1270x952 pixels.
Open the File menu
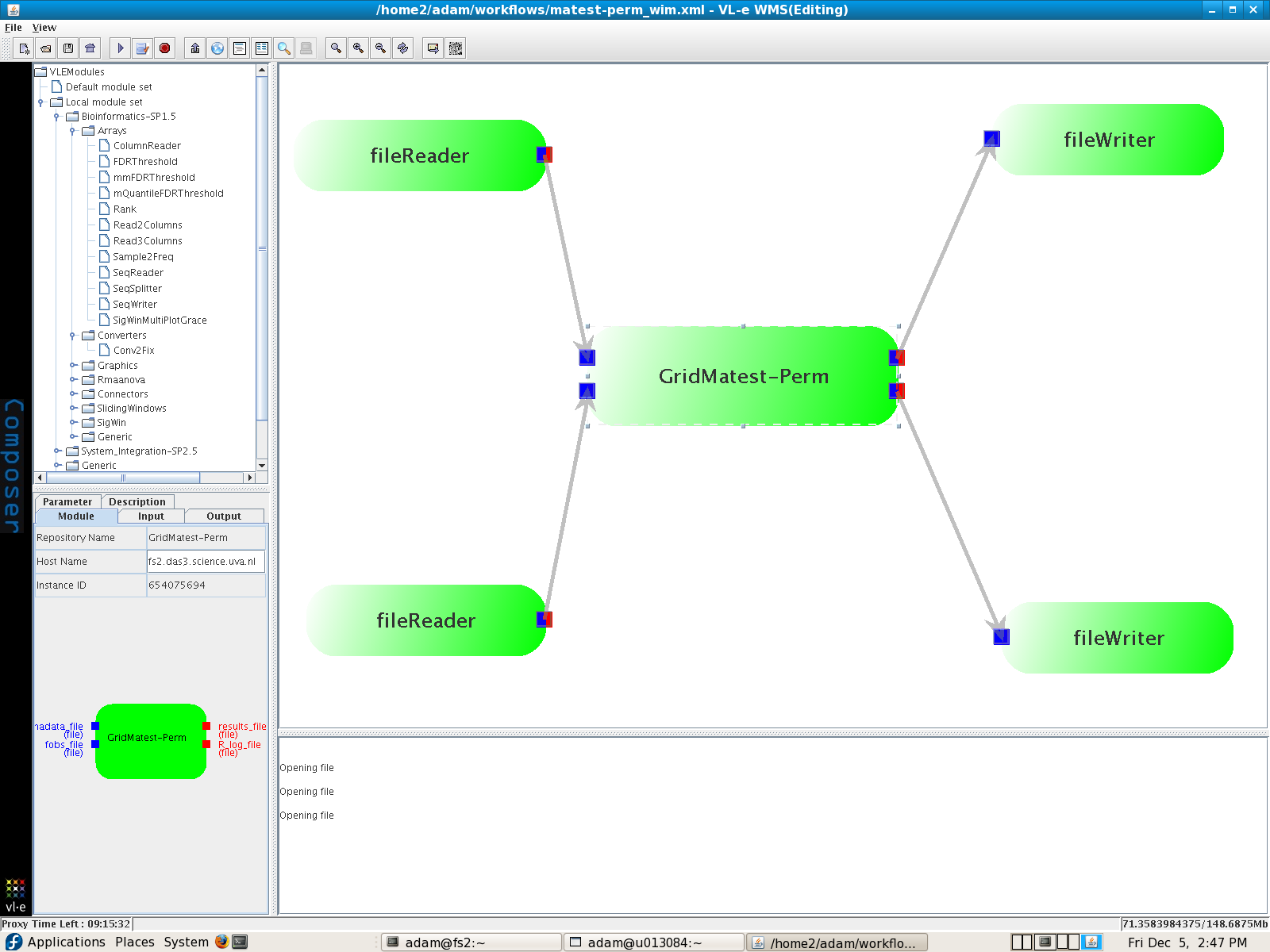click(13, 27)
